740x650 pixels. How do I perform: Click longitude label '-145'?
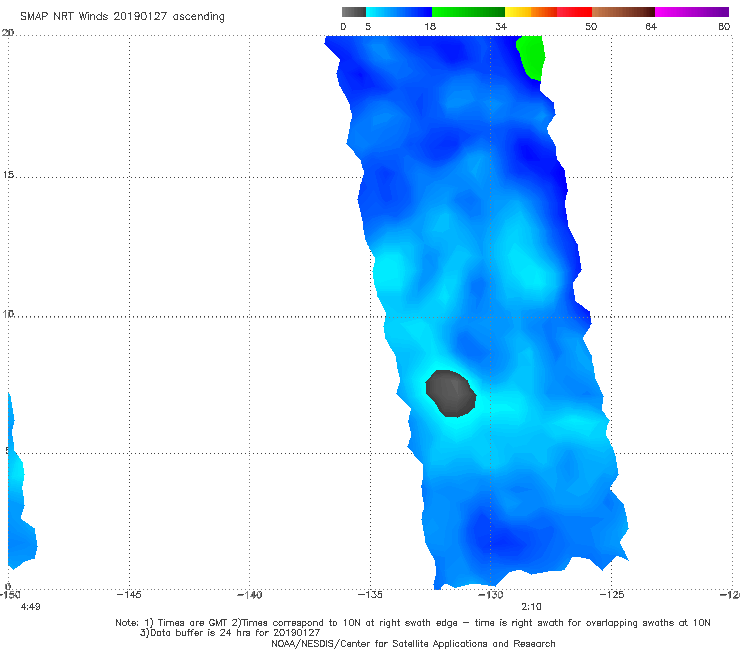(x=129, y=595)
